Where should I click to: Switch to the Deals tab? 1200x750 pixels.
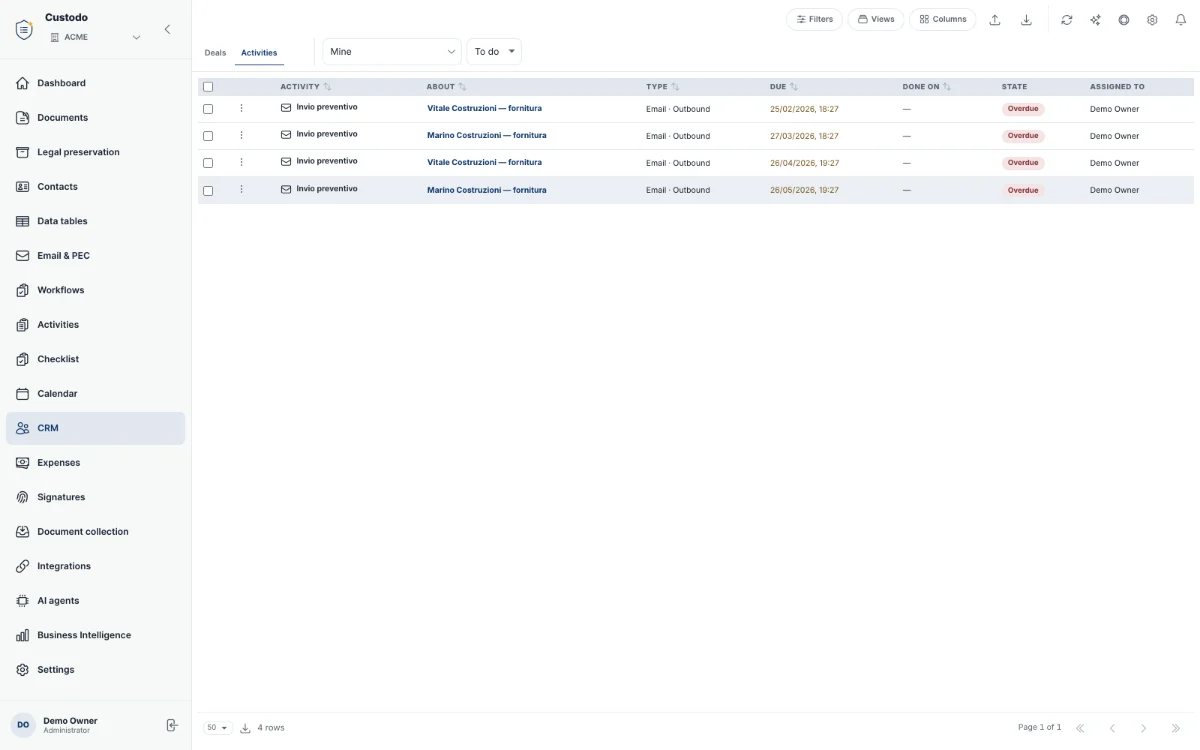tap(215, 53)
